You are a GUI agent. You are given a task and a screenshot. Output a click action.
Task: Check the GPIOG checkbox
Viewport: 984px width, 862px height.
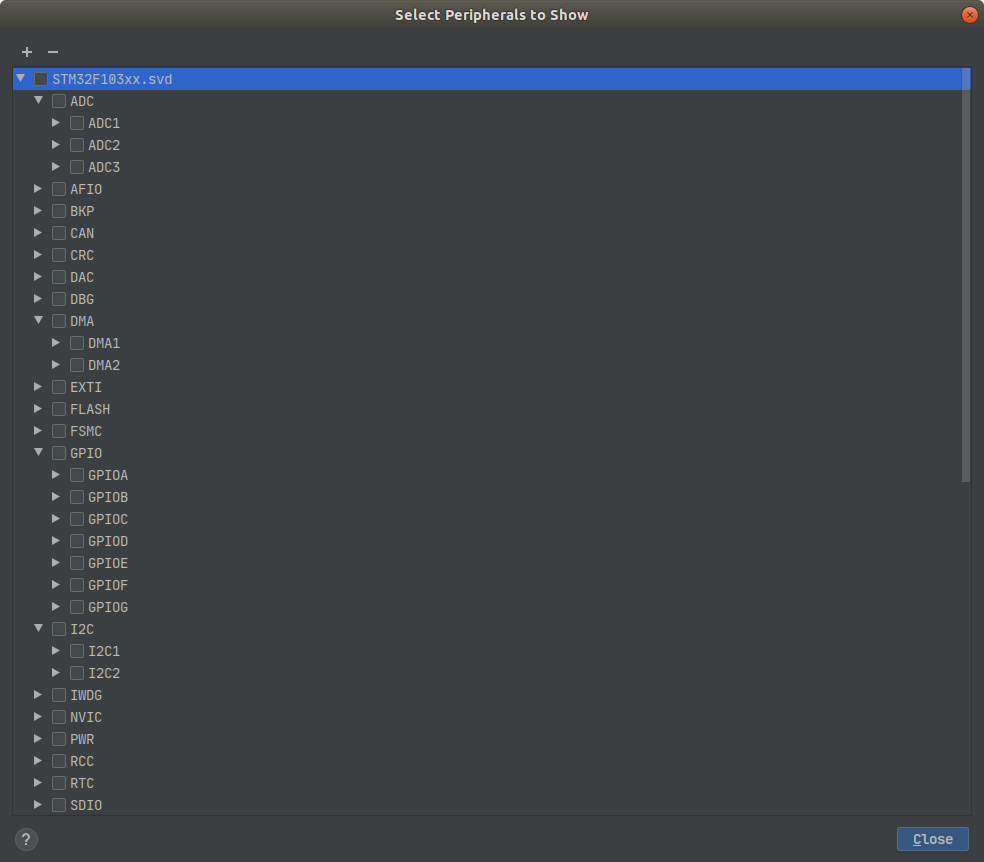pyautogui.click(x=77, y=607)
